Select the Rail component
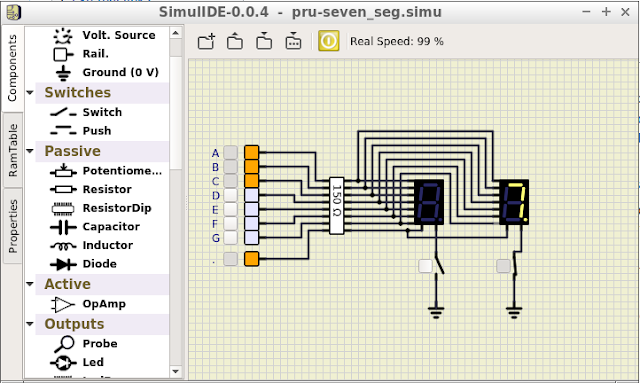This screenshot has height=383, width=640. 81,54
